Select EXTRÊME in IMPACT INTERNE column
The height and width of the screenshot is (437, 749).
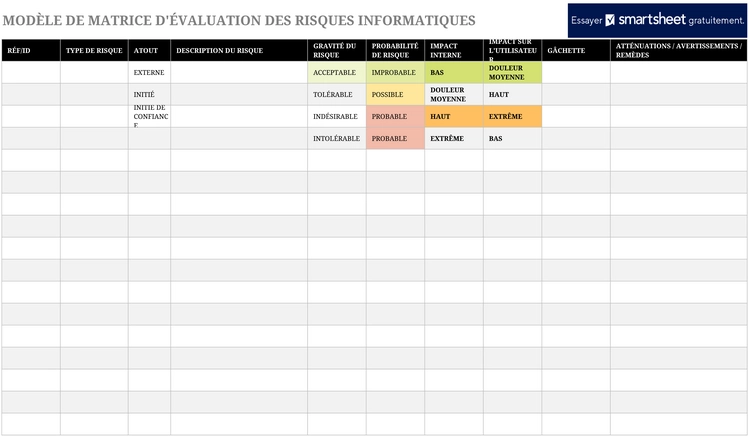click(x=454, y=139)
